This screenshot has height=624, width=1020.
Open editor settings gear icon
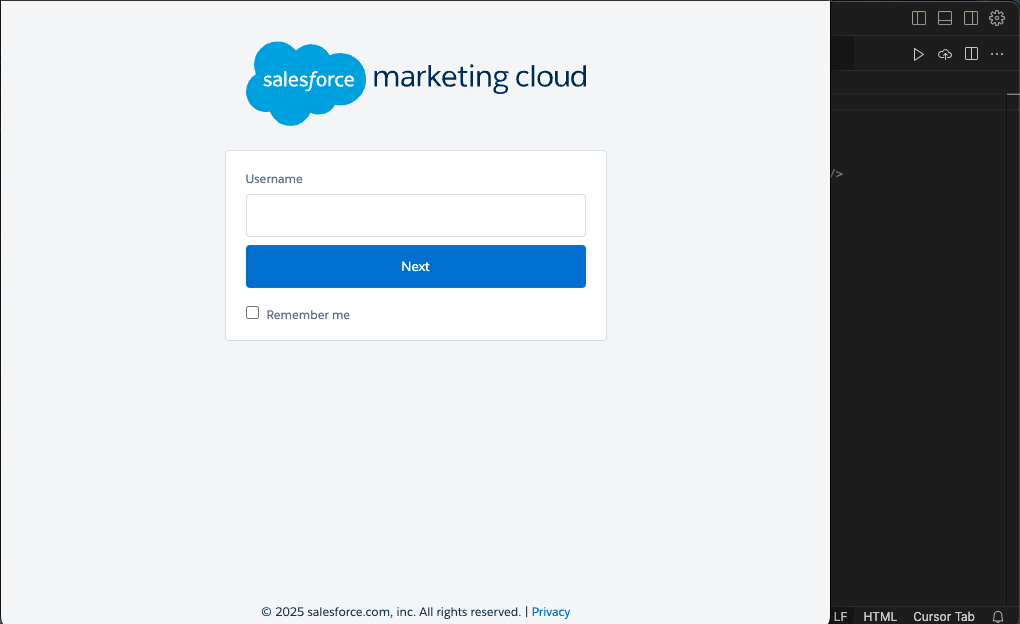[x=997, y=18]
